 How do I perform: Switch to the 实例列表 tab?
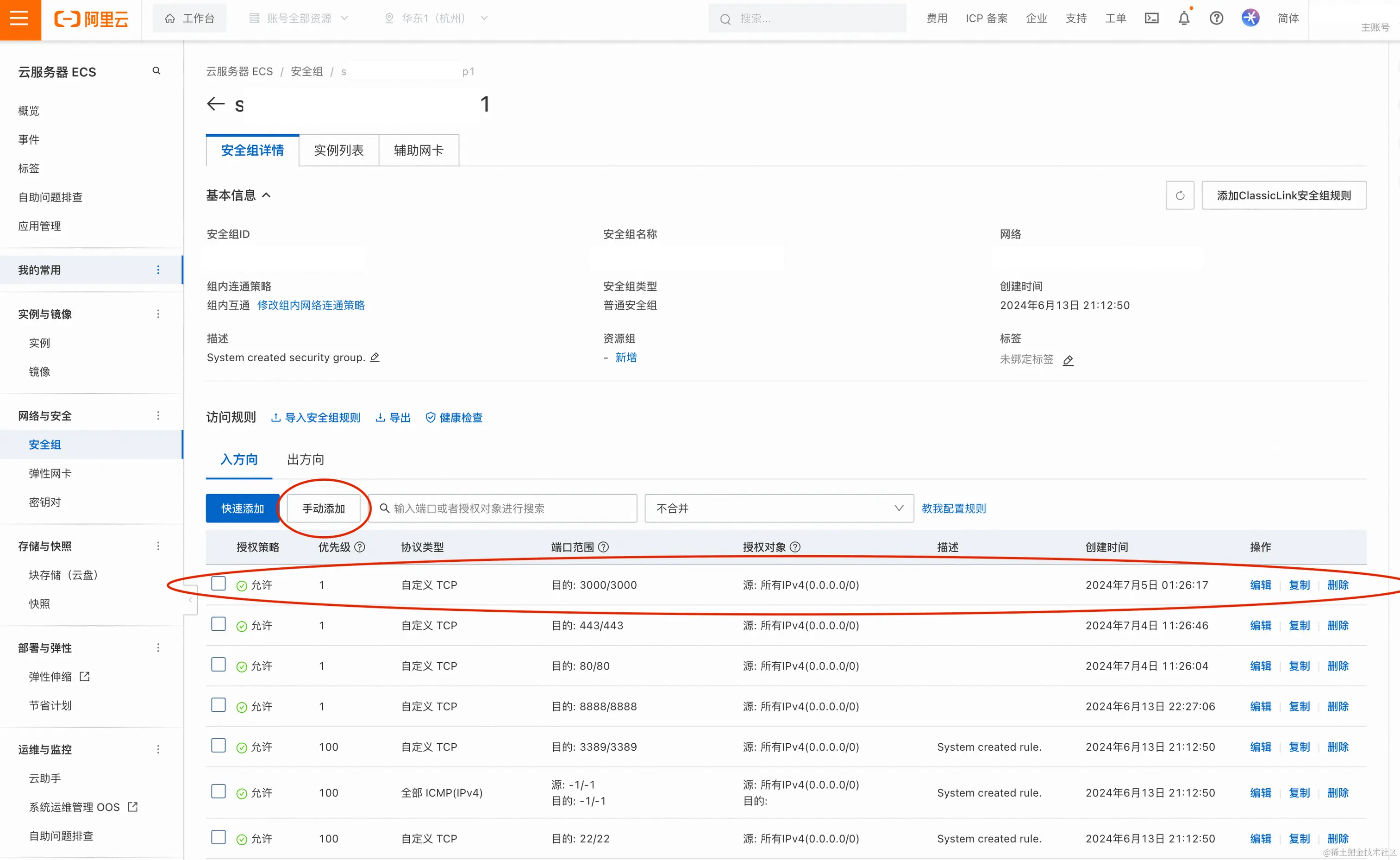(x=339, y=150)
